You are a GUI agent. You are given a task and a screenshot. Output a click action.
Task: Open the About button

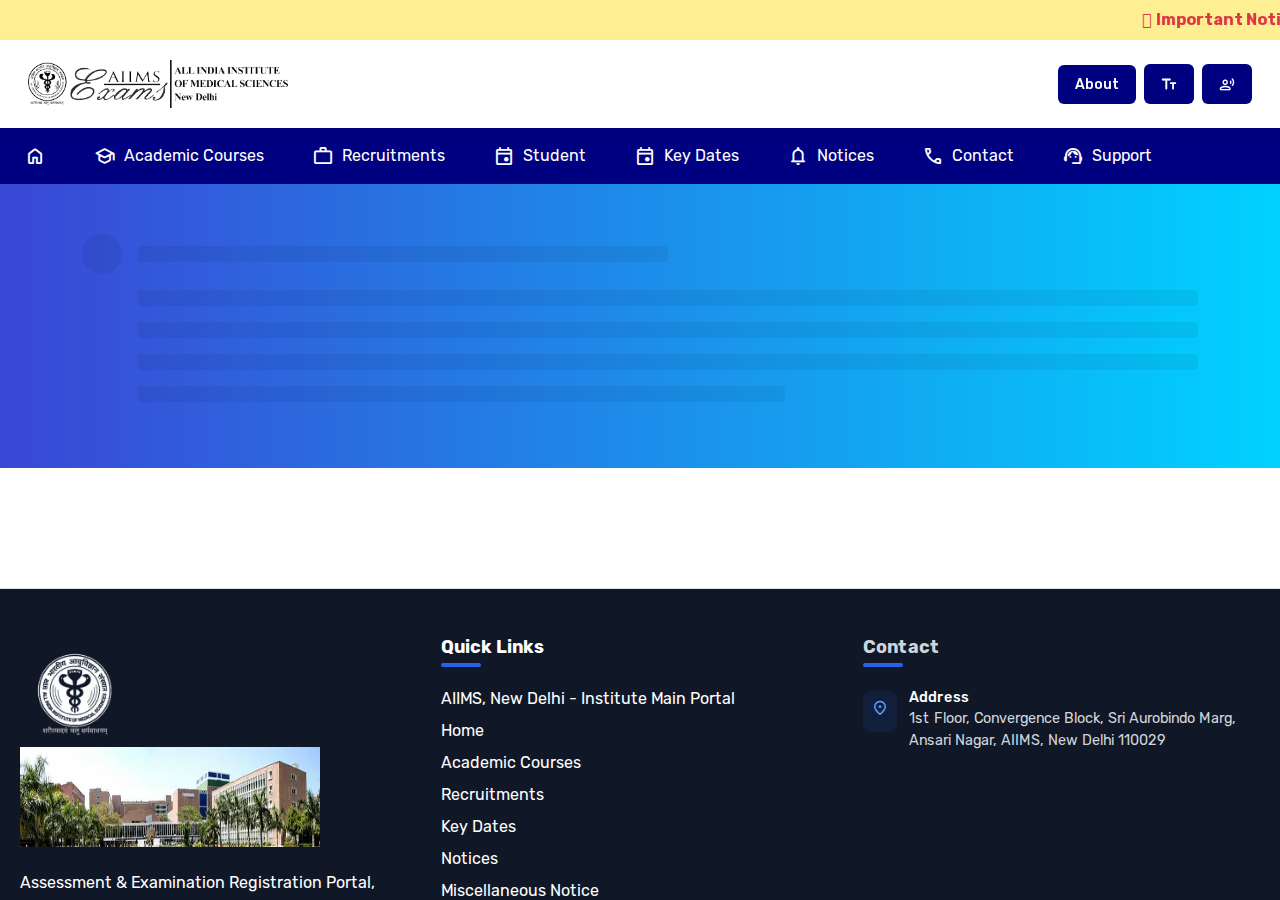point(1097,84)
